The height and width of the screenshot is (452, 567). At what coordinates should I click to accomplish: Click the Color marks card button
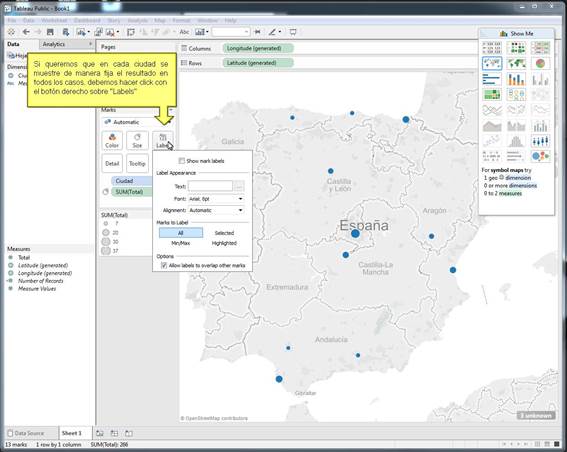pos(112,140)
